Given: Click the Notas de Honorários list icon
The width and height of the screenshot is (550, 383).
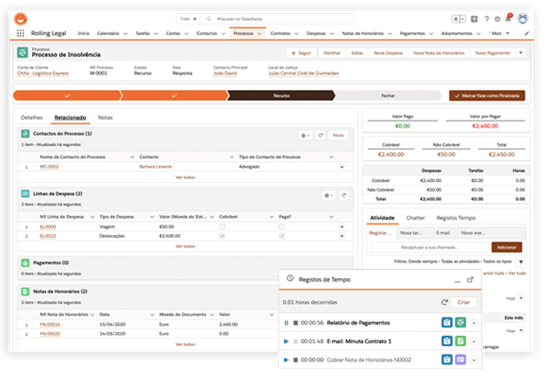Looking at the screenshot, I should coord(25,291).
